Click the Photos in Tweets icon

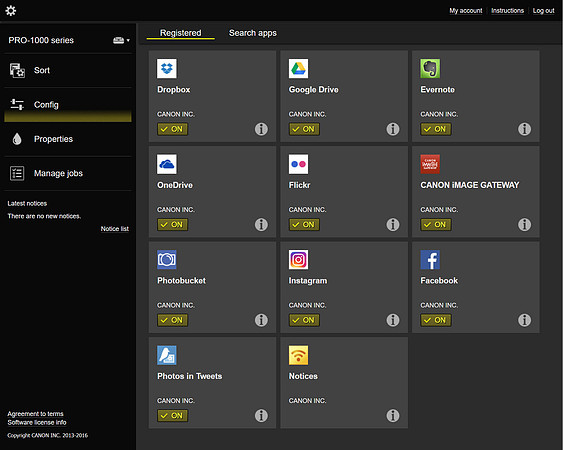tap(167, 355)
